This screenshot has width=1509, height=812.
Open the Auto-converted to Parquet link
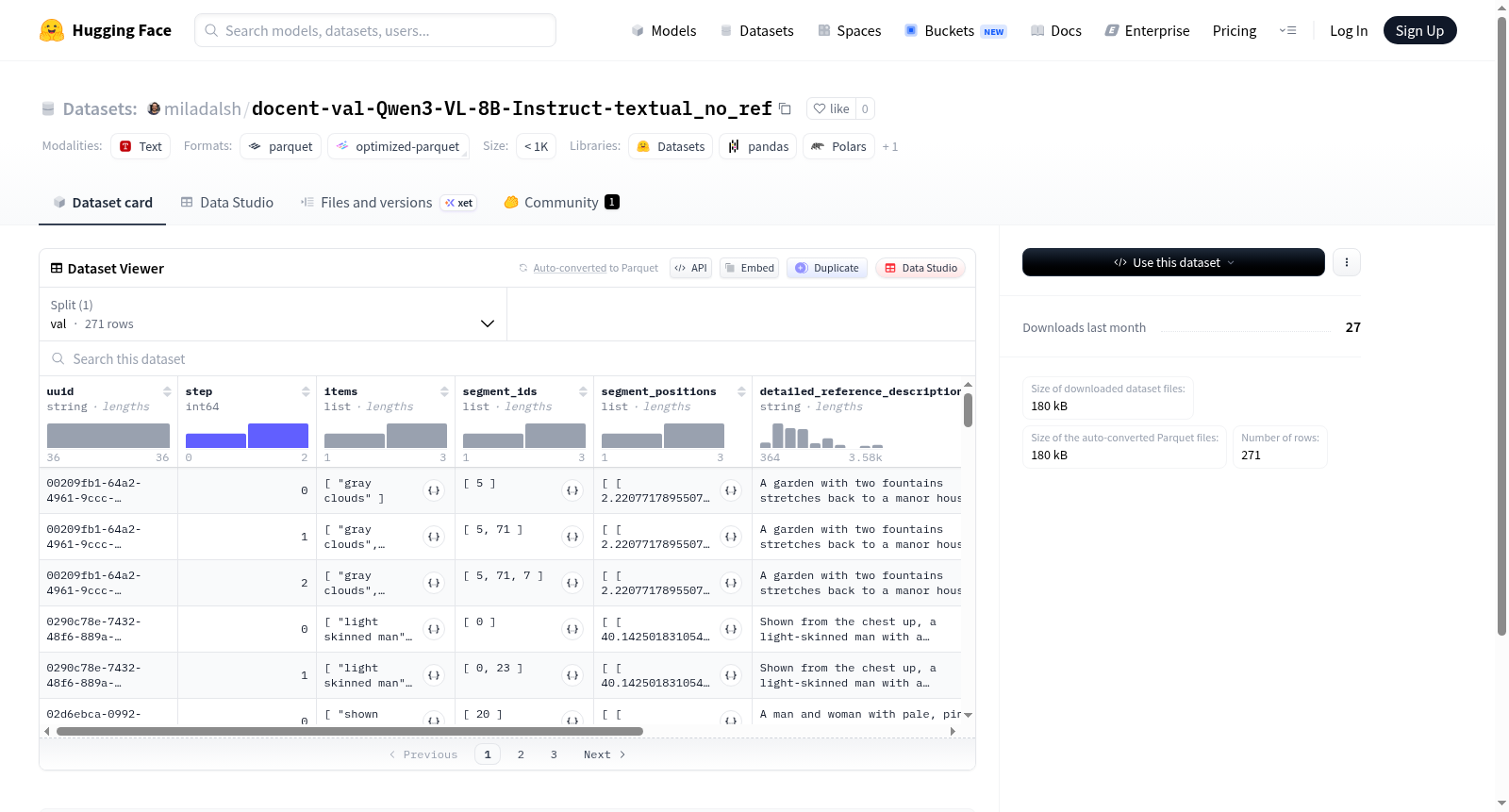click(x=595, y=268)
